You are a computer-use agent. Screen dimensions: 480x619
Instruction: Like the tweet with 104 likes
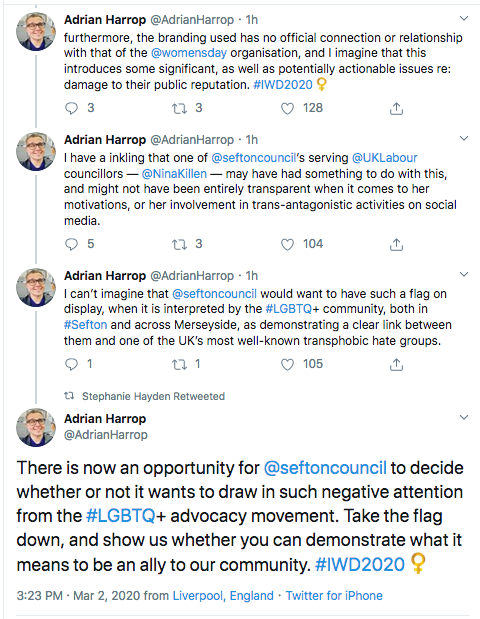(287, 244)
